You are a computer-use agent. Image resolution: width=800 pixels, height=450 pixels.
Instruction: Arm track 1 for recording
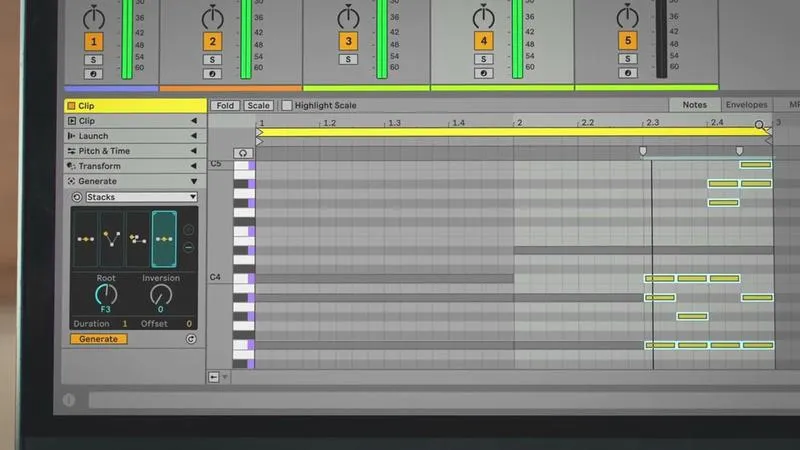(x=93, y=74)
